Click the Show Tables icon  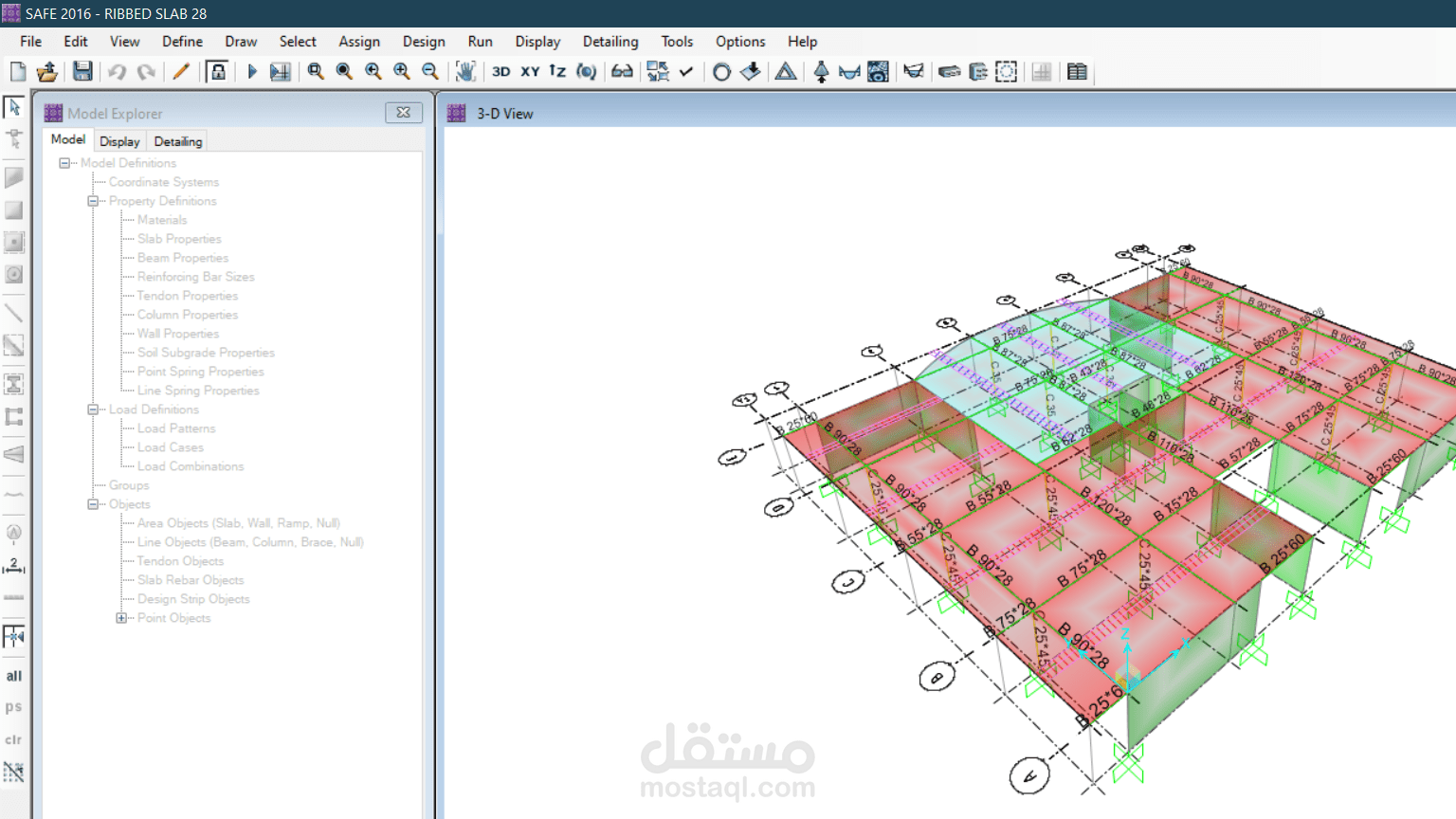(x=1077, y=72)
